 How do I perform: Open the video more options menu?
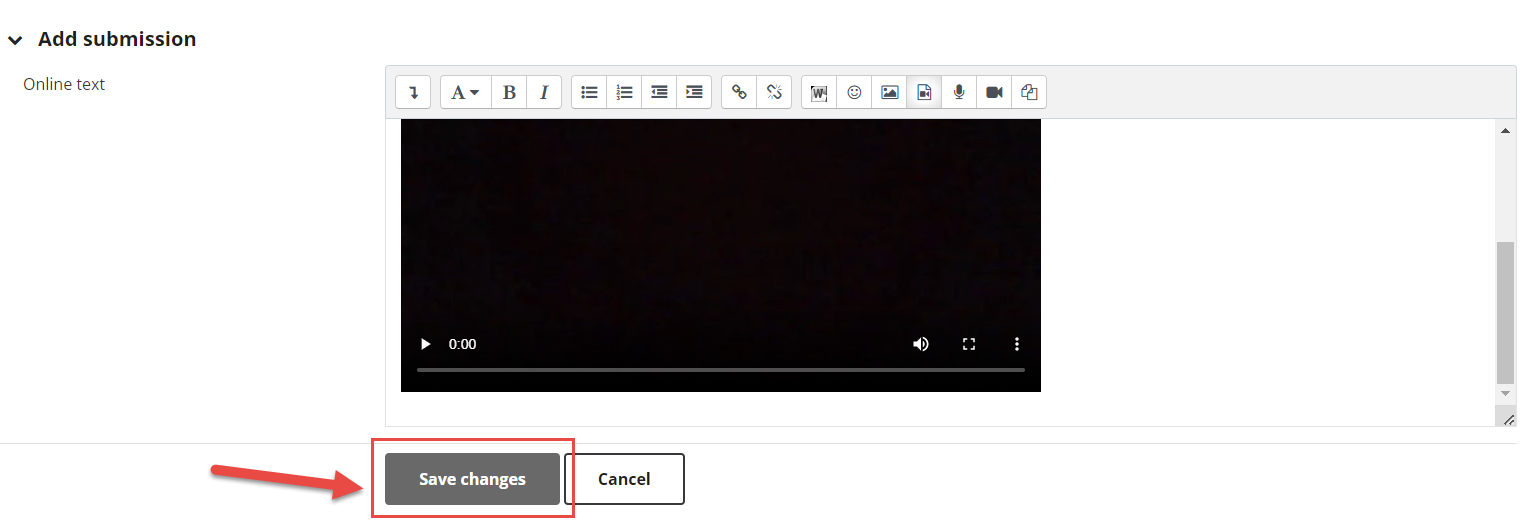1017,344
